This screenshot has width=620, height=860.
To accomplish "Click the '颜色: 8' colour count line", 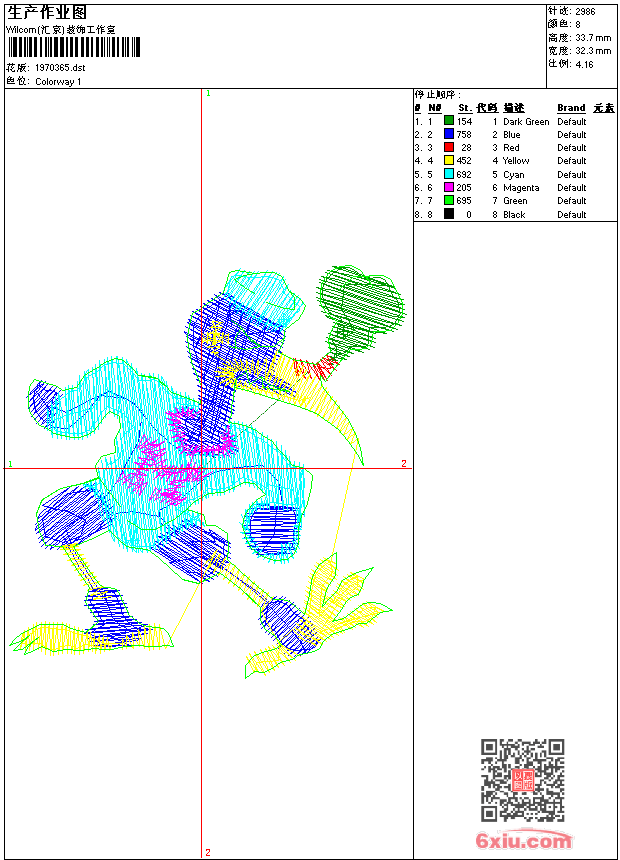I will click(564, 24).
